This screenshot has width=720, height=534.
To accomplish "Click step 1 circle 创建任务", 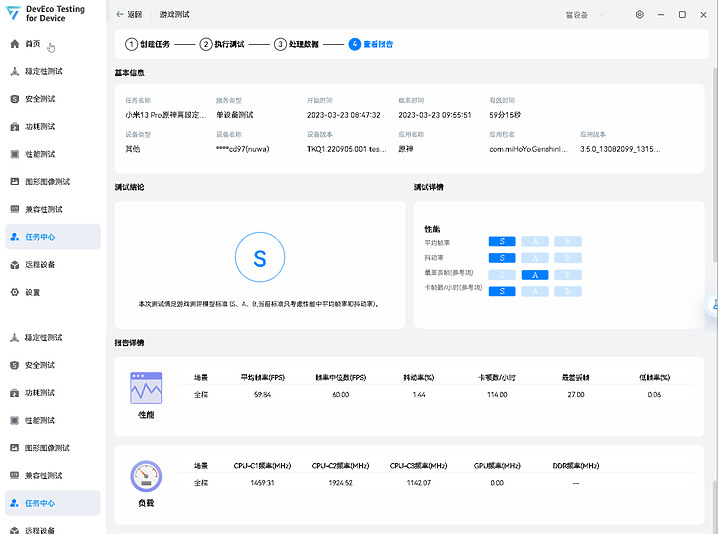I will [131, 44].
